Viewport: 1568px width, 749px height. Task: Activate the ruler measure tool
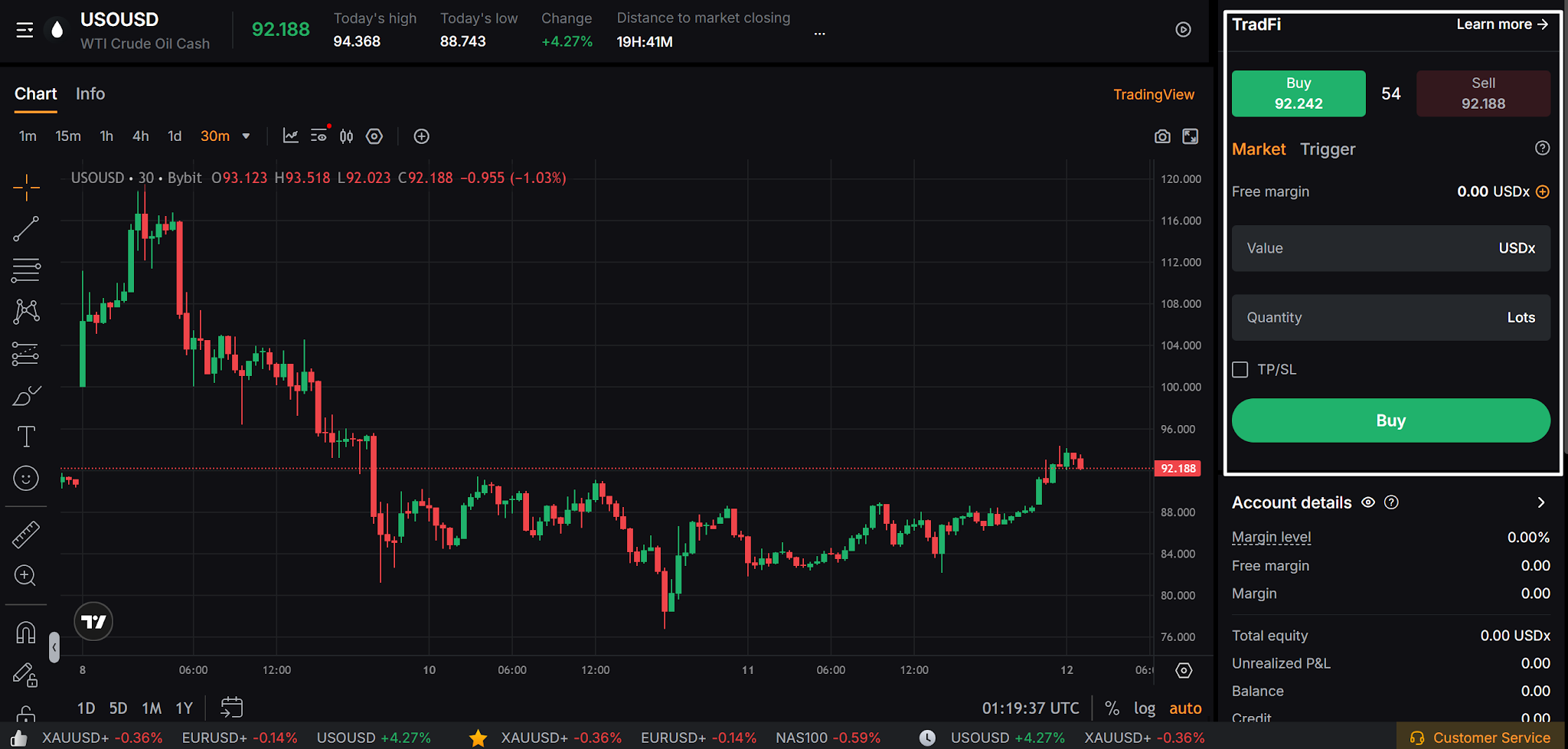(x=26, y=535)
